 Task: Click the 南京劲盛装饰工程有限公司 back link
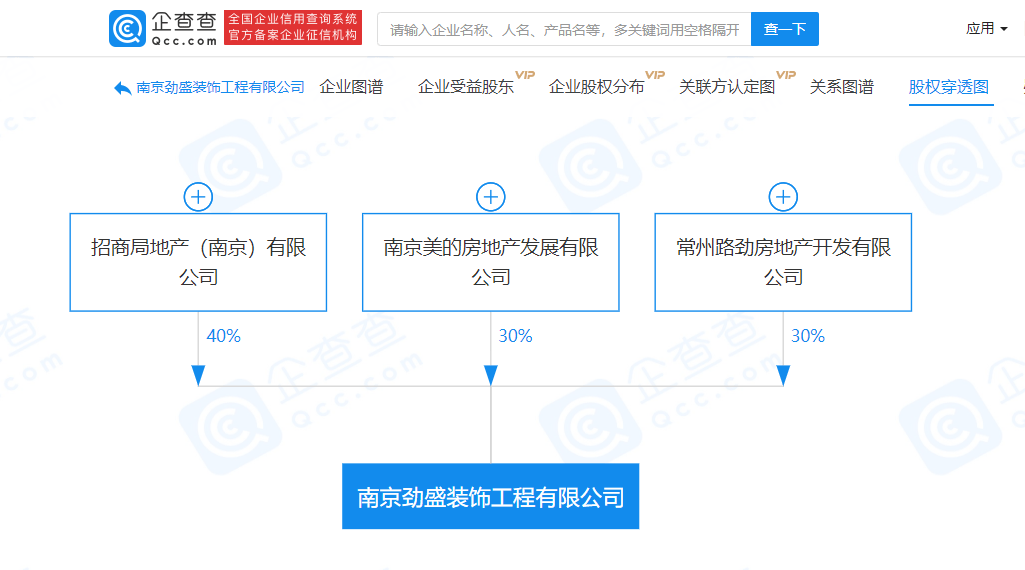(220, 88)
